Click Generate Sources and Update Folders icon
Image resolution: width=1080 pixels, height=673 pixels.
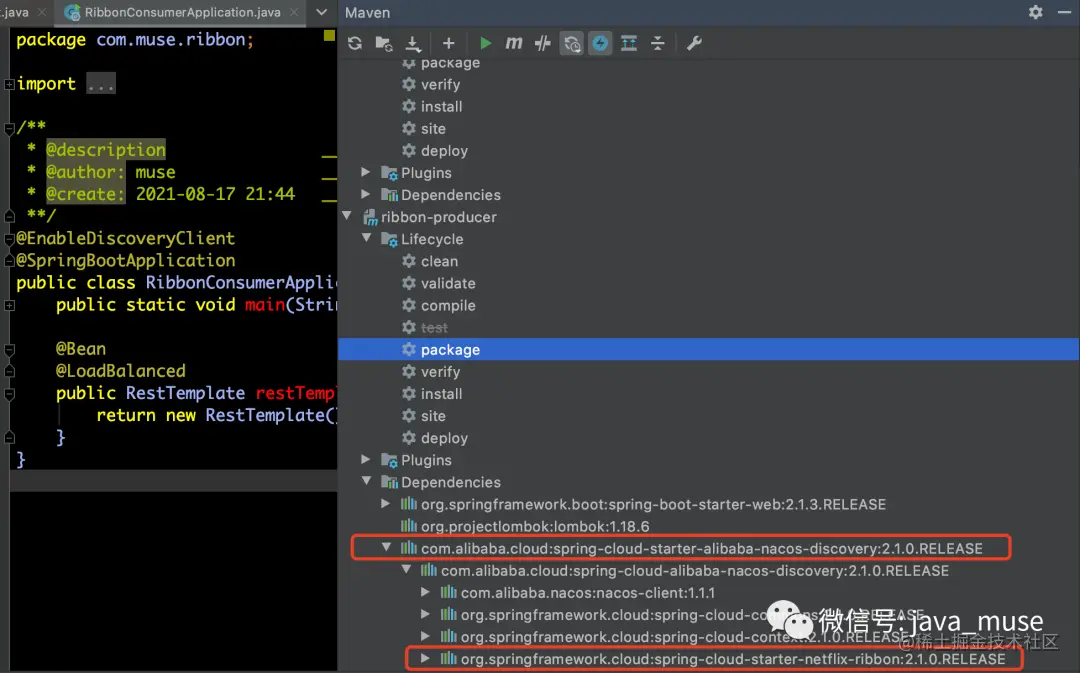pos(384,43)
